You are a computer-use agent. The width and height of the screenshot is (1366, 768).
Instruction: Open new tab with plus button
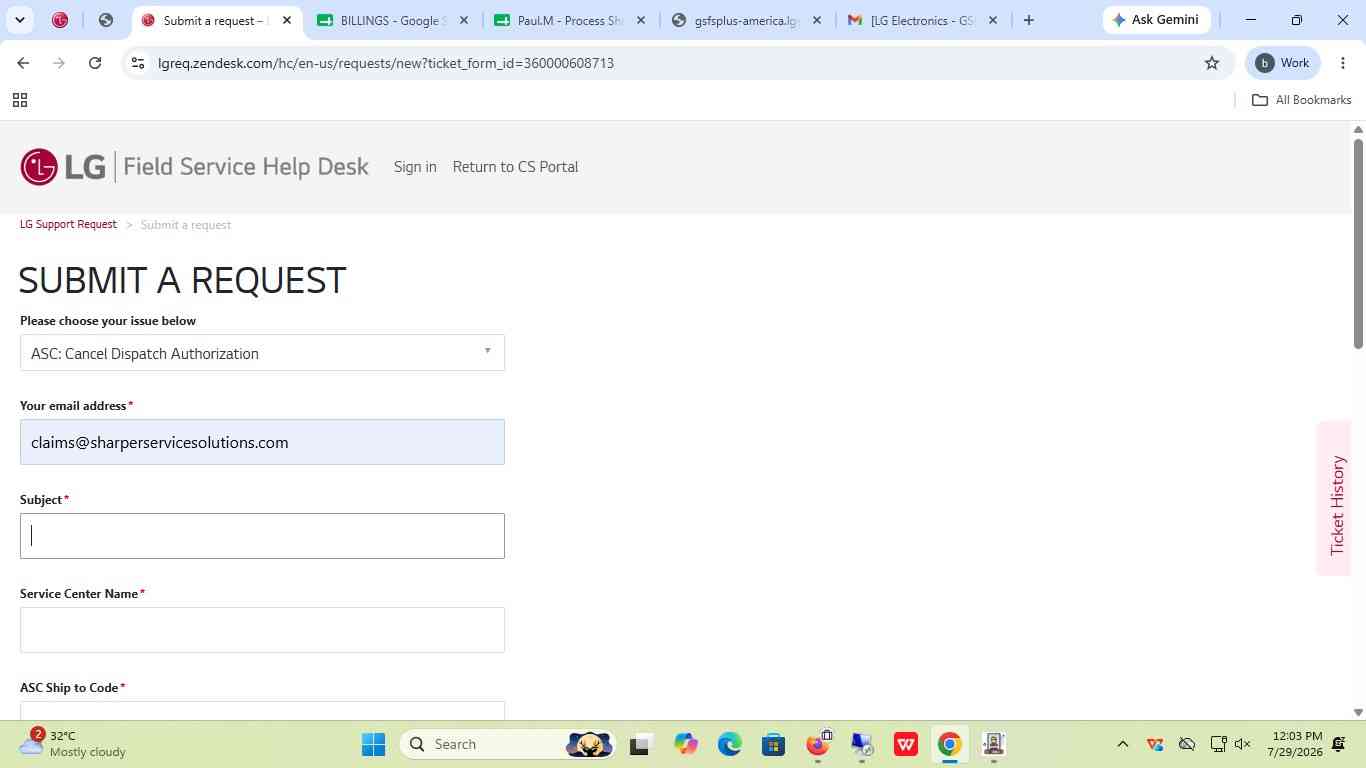(x=1028, y=20)
